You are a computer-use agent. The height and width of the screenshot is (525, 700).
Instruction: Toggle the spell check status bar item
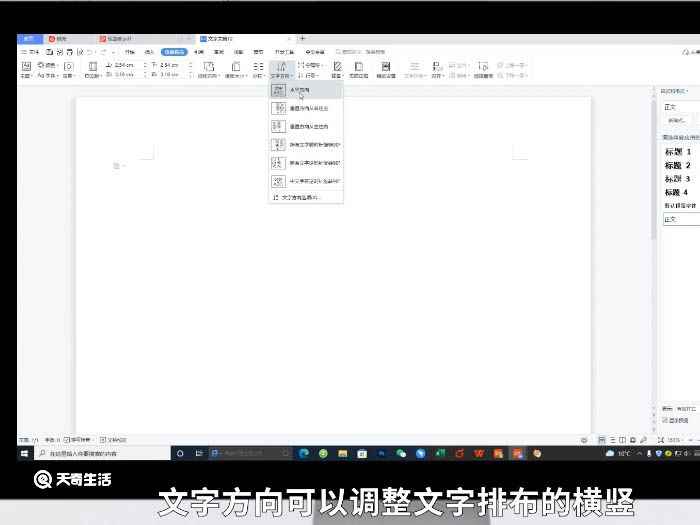(77, 440)
